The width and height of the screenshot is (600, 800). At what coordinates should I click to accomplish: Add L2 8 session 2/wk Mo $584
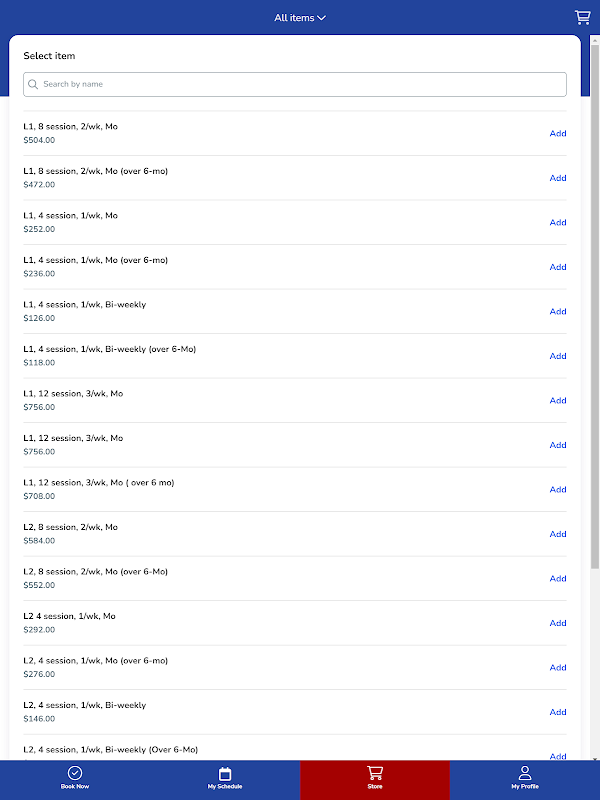point(558,534)
